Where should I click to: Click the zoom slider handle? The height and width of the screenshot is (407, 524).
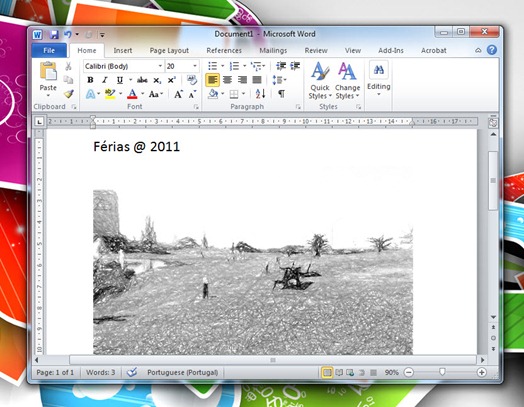pos(442,372)
